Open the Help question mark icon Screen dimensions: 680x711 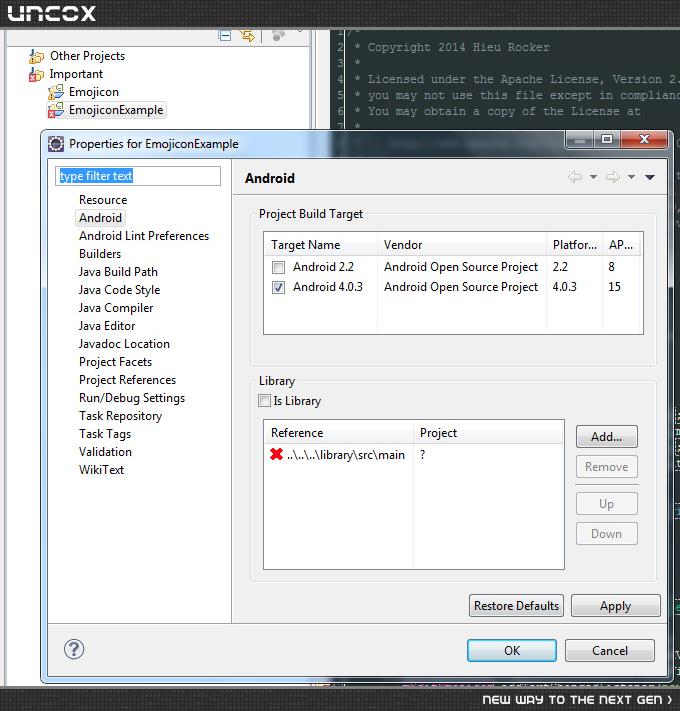(x=74, y=649)
